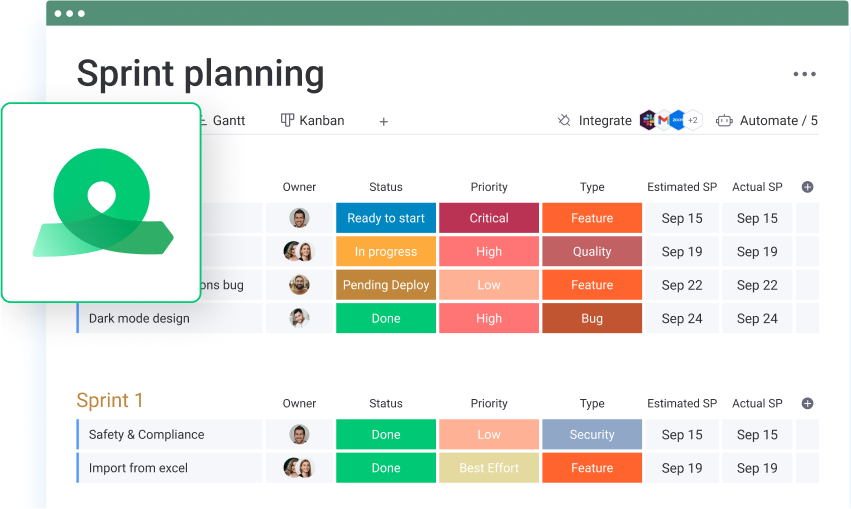Click the Gmail integration icon

(x=663, y=120)
